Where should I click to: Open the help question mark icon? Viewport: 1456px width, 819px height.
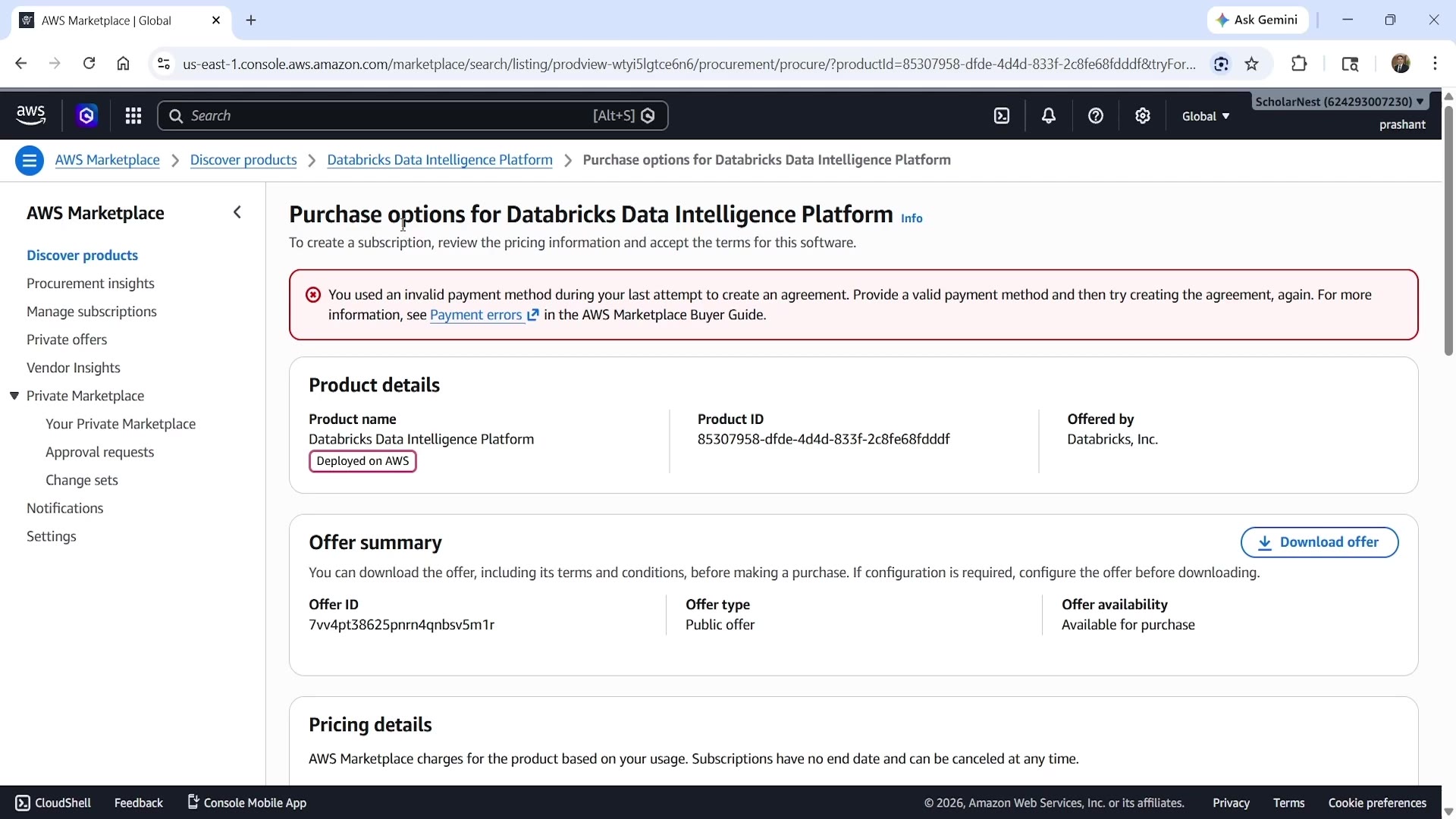coord(1096,115)
